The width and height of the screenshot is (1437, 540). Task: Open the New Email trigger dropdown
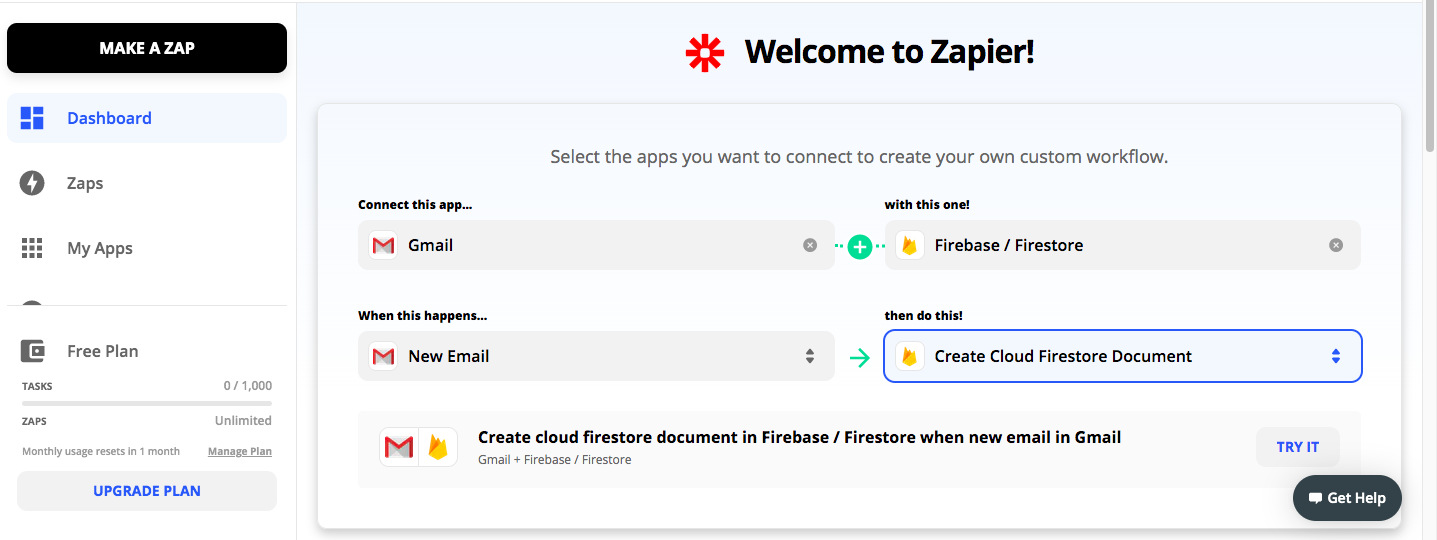[x=596, y=356]
